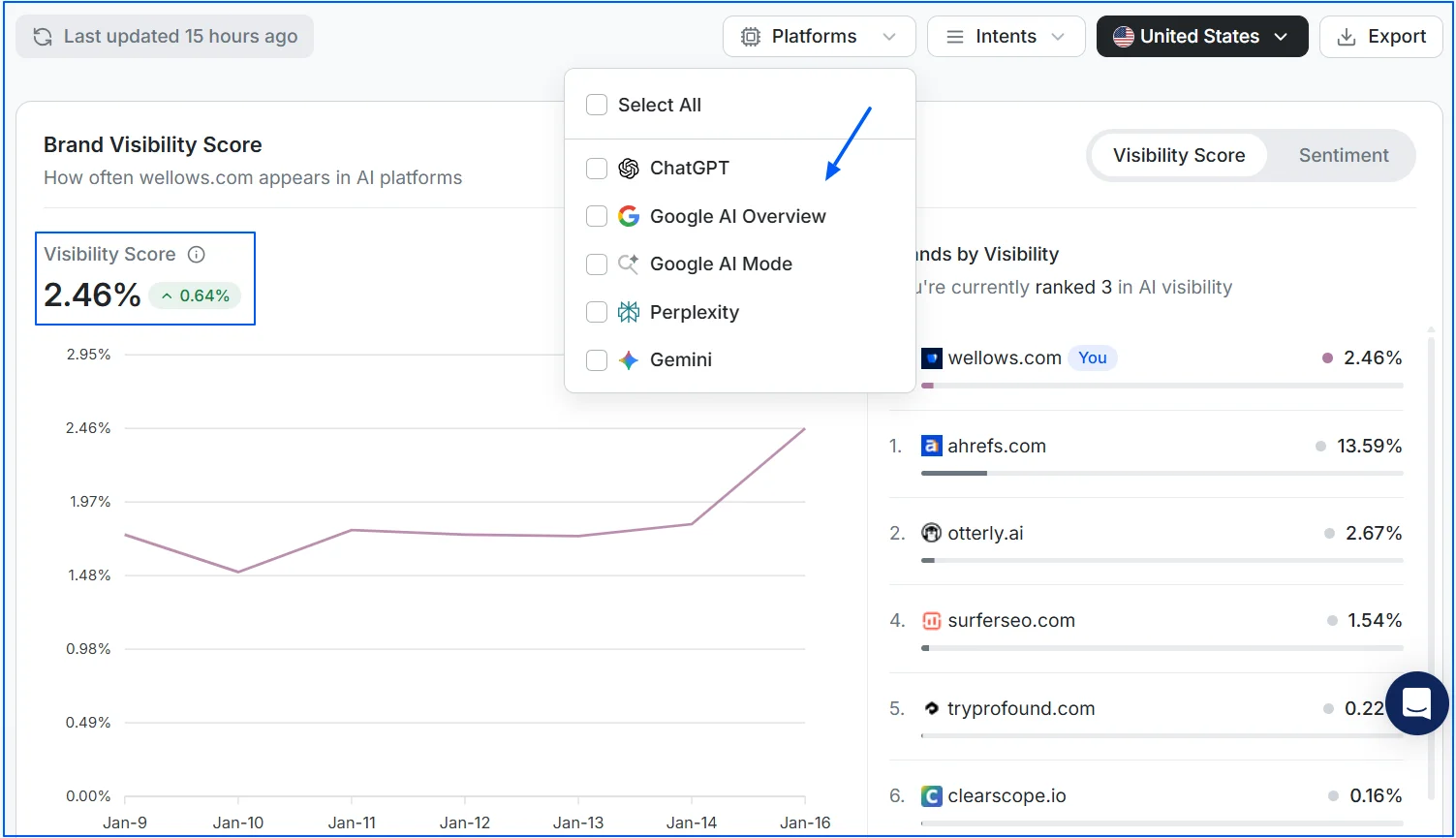Viewport: 1456px width, 838px height.
Task: Check the ChatGPT checkbox
Action: pos(597,169)
